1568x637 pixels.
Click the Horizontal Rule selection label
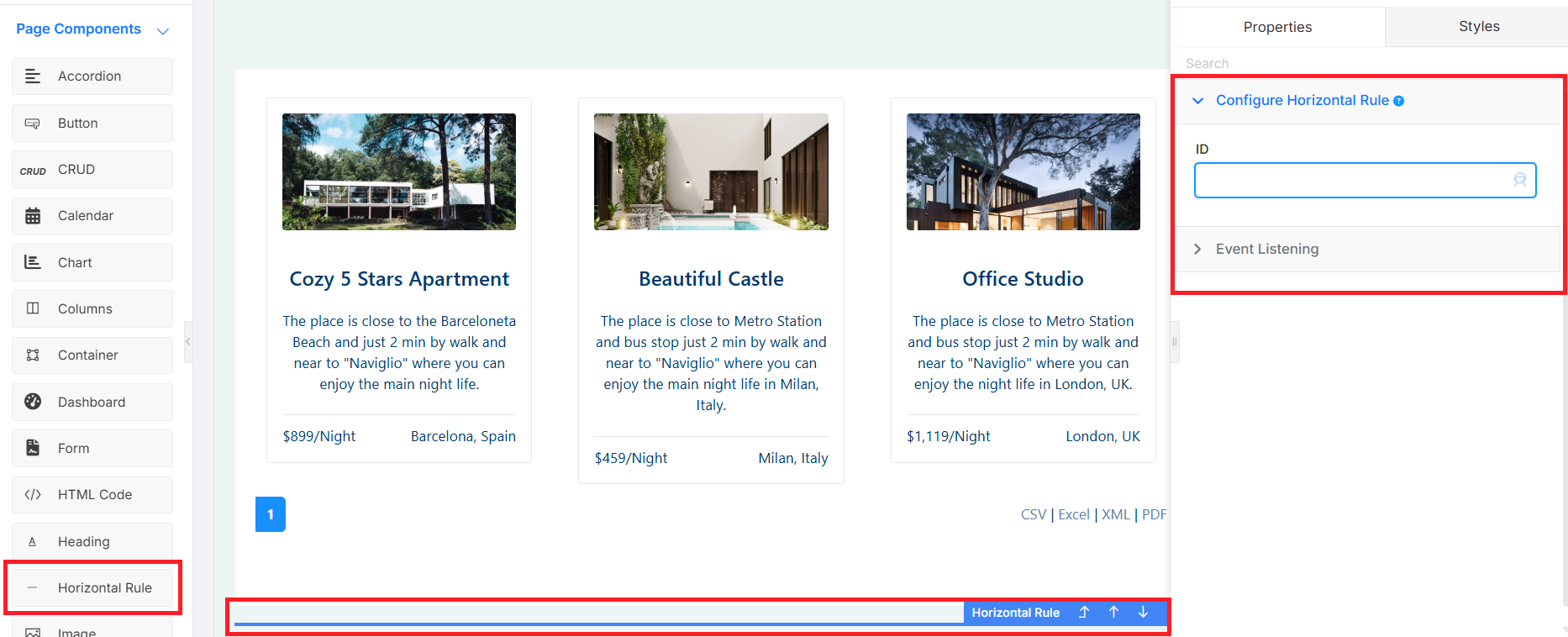point(1015,613)
